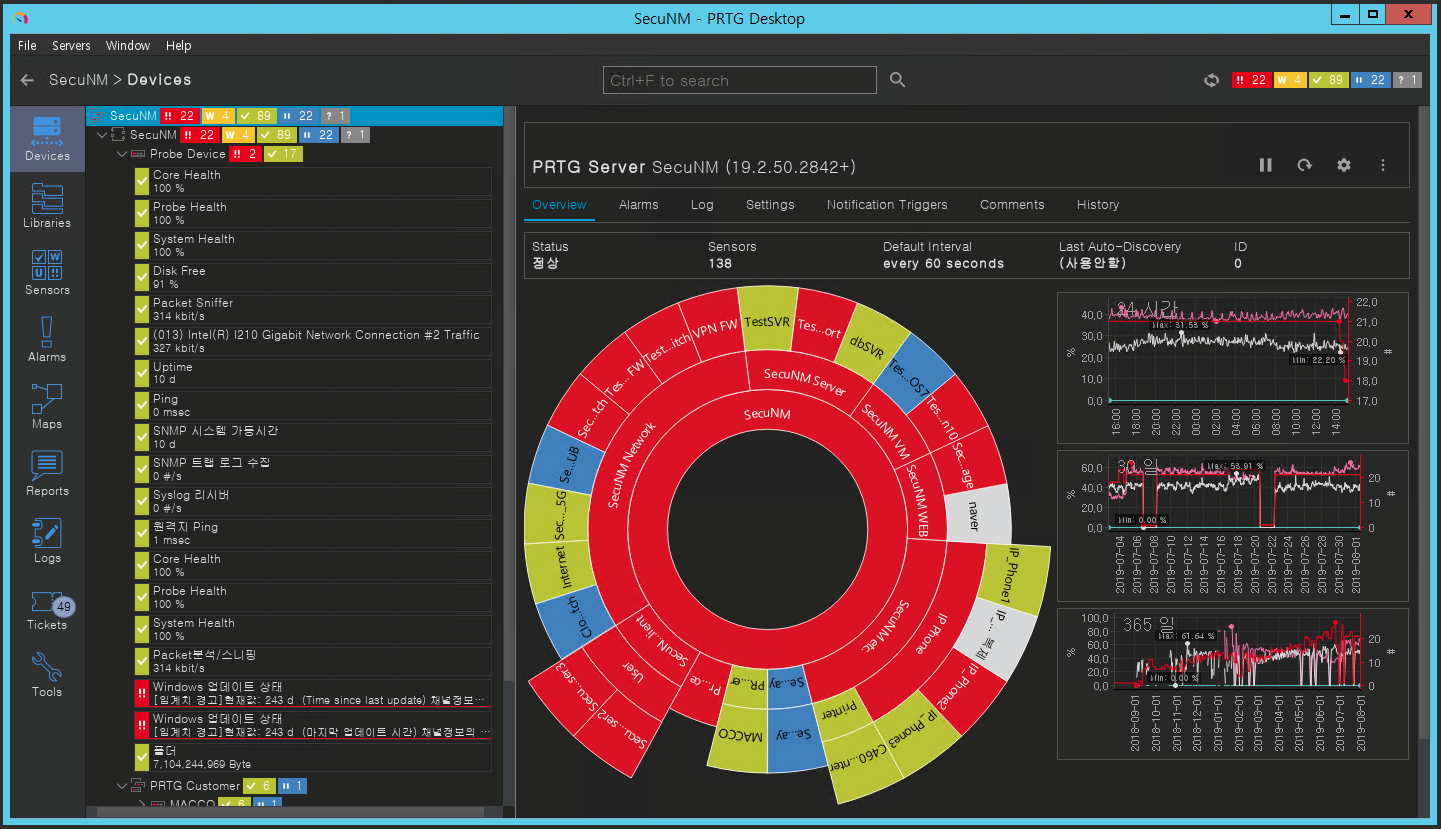Open the Maps sidebar view
Image resolution: width=1441 pixels, height=829 pixels.
click(47, 406)
